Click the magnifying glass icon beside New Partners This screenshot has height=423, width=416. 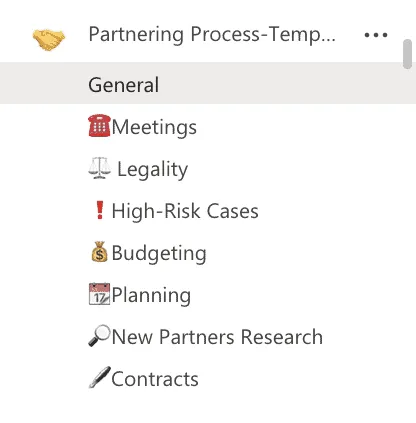point(99,336)
